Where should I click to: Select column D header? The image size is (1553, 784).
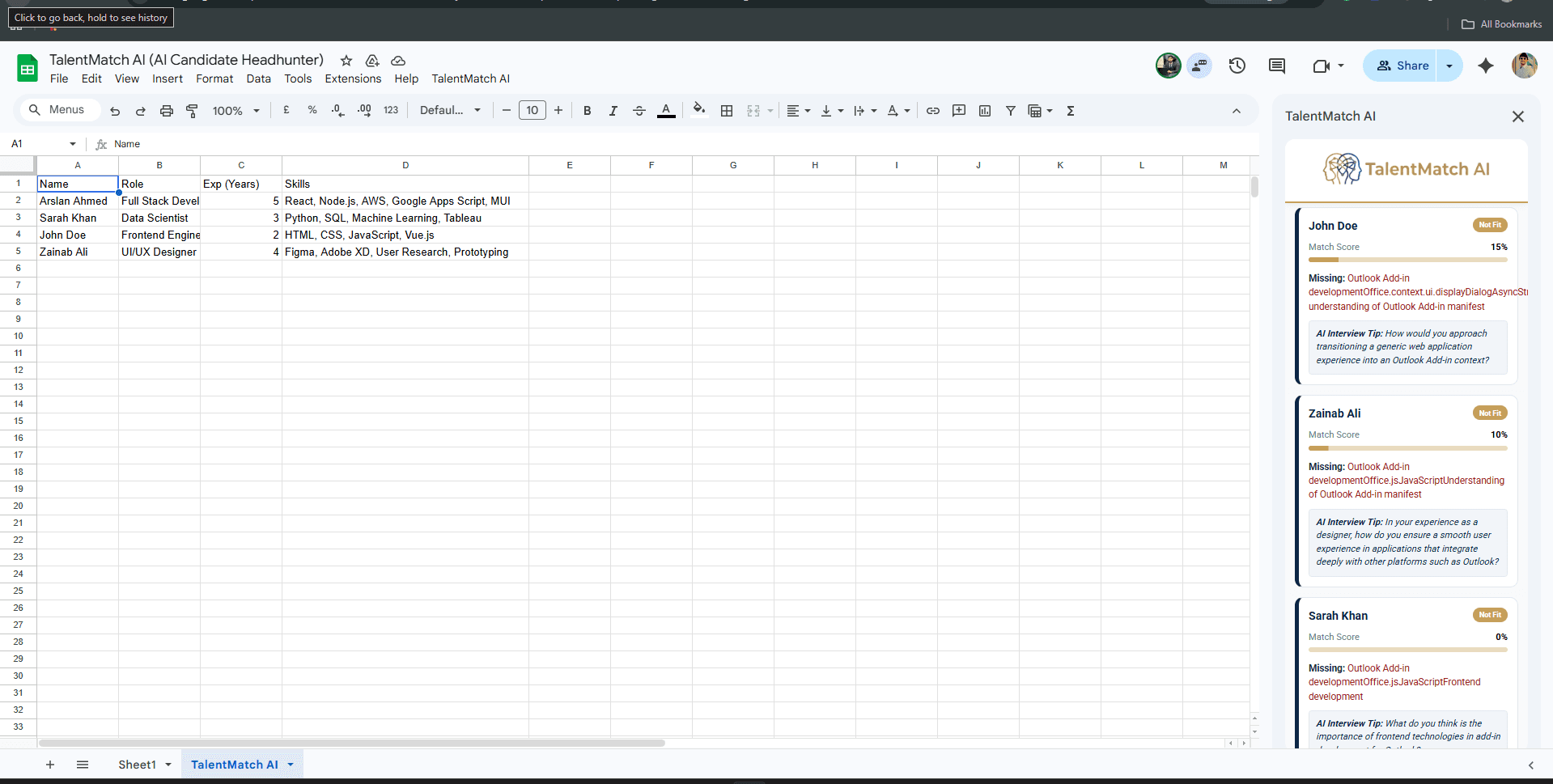(x=405, y=165)
